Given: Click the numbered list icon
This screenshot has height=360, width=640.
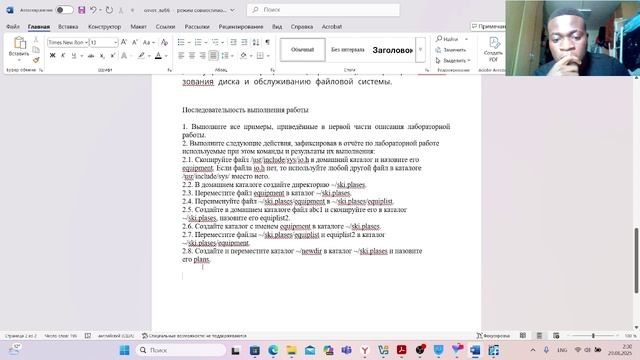Looking at the screenshot, I should [x=198, y=42].
